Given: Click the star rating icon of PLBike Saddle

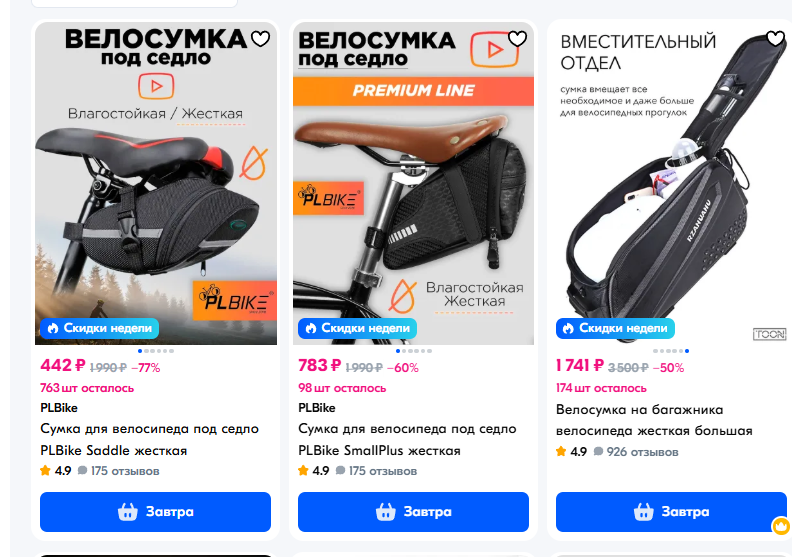Looking at the screenshot, I should pyautogui.click(x=45, y=471).
